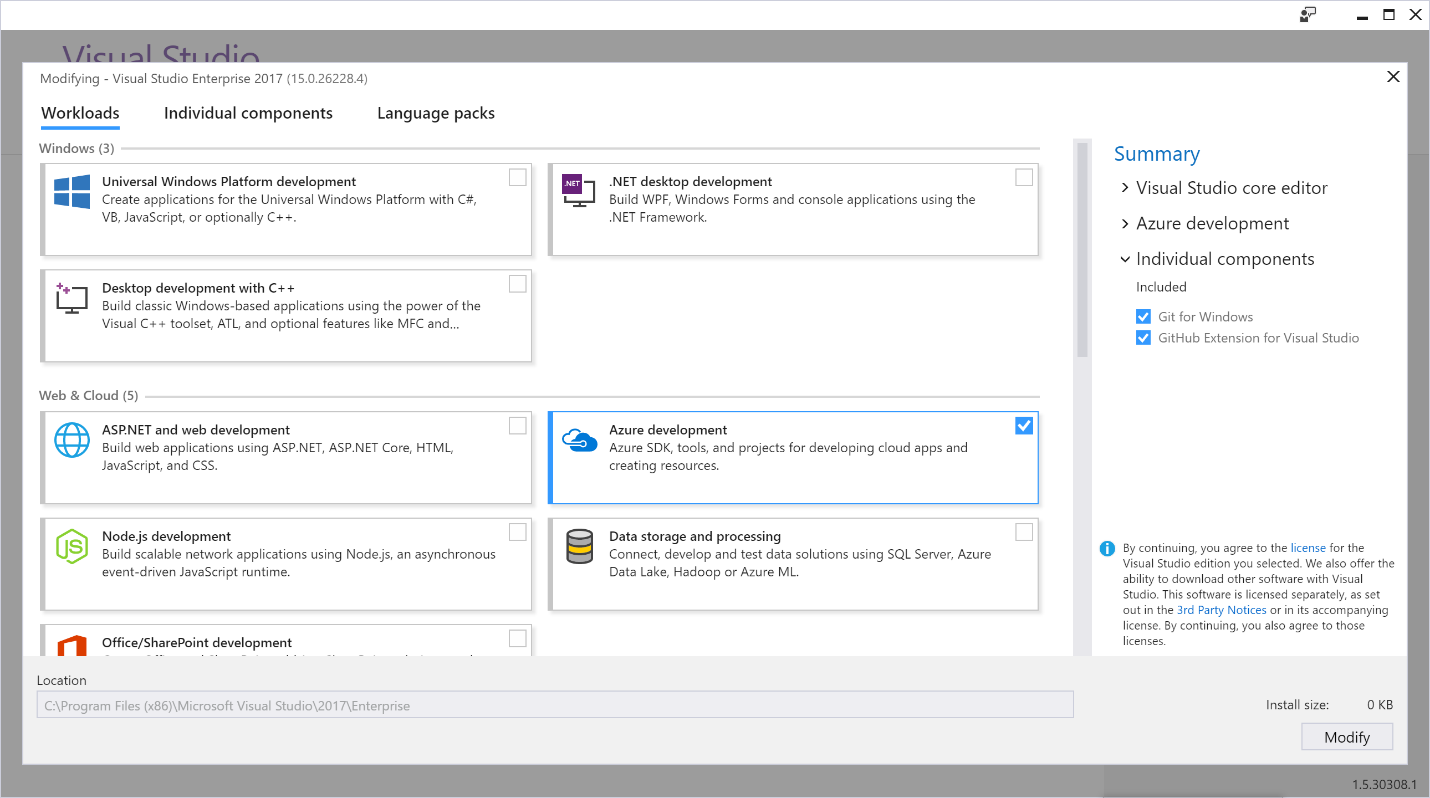This screenshot has height=798, width=1430.
Task: Click the Universal Windows Platform Windows logo icon
Action: pos(72,191)
